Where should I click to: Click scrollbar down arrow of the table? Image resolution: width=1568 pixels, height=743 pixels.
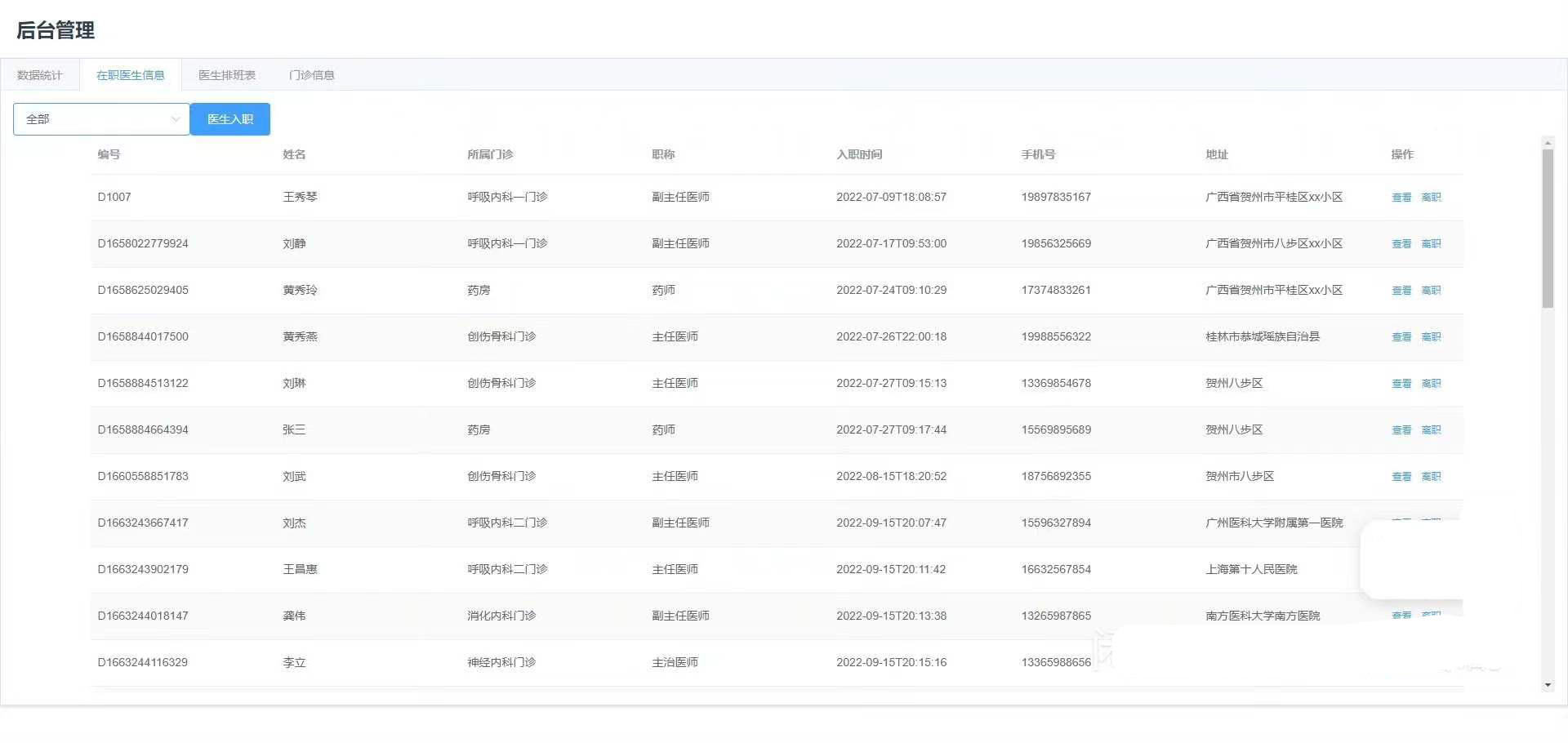click(x=1548, y=686)
